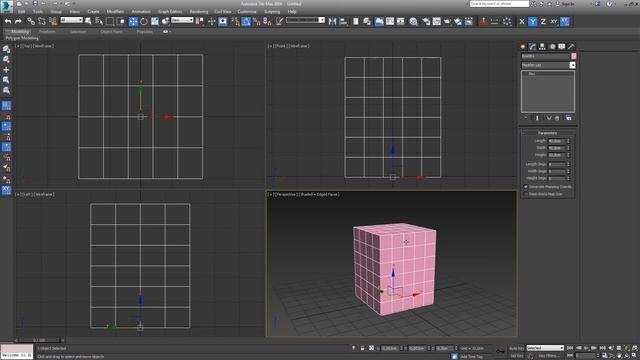Select the Box entry in modifier stack

(532, 74)
